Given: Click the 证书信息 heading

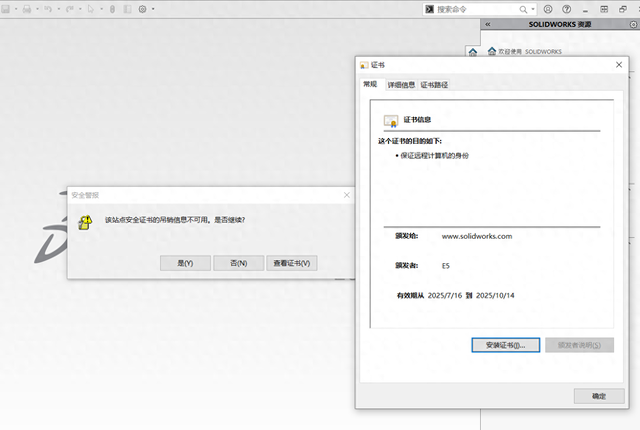Looking at the screenshot, I should click(417, 120).
